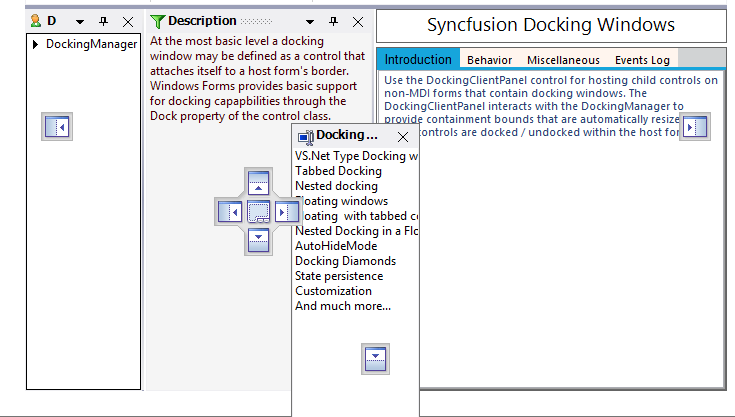
Task: Click the dock-right guide on the far right edge
Action: click(694, 127)
